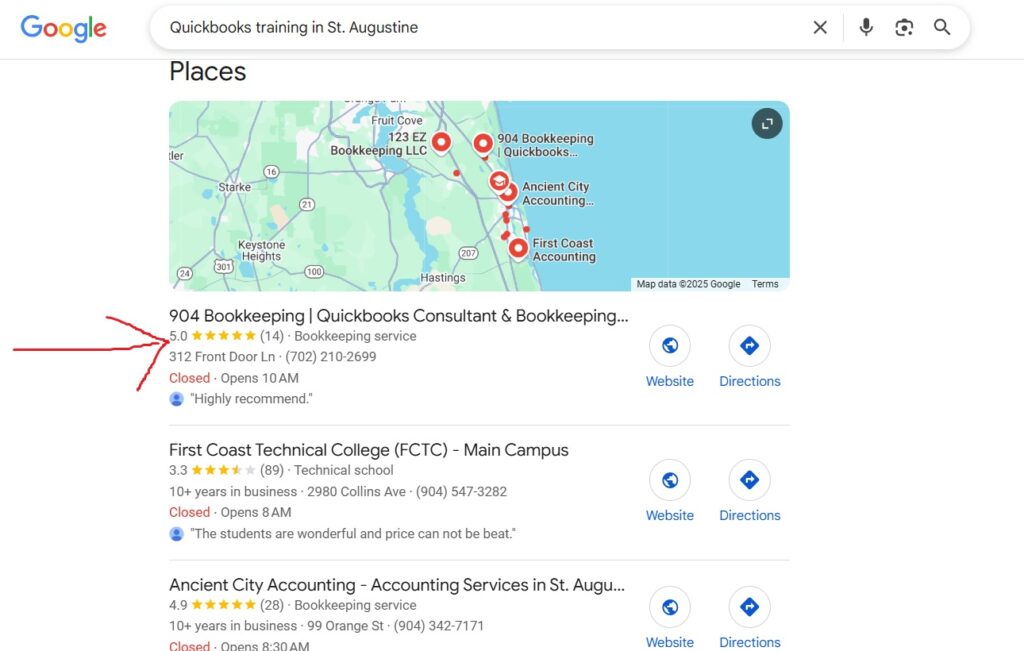
Task: Get Directions to 904 Bookkeeping
Action: click(750, 357)
